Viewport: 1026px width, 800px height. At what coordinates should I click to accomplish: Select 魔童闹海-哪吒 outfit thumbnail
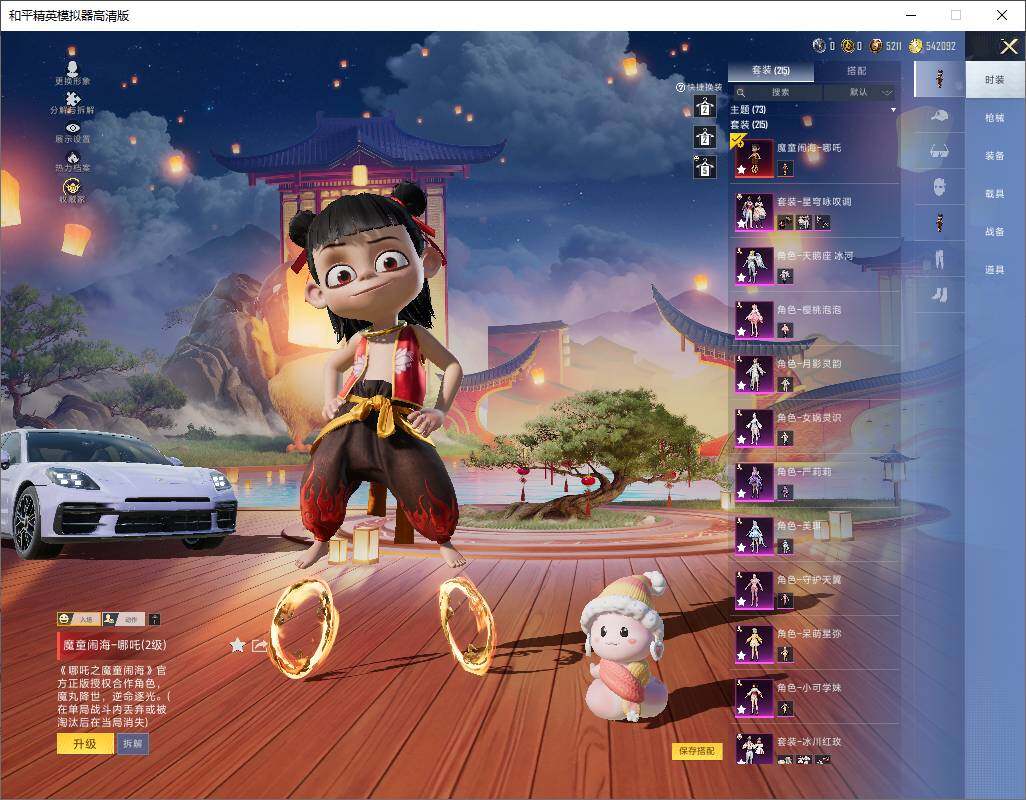coord(754,158)
